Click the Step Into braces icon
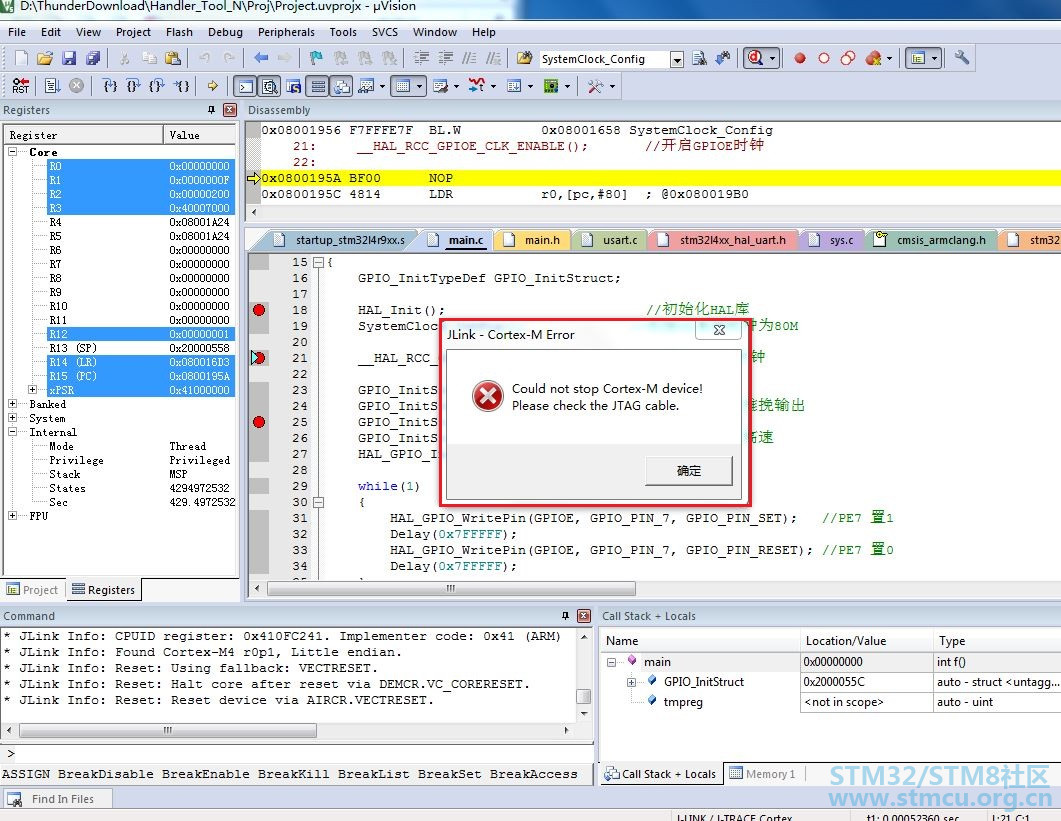 click(110, 86)
